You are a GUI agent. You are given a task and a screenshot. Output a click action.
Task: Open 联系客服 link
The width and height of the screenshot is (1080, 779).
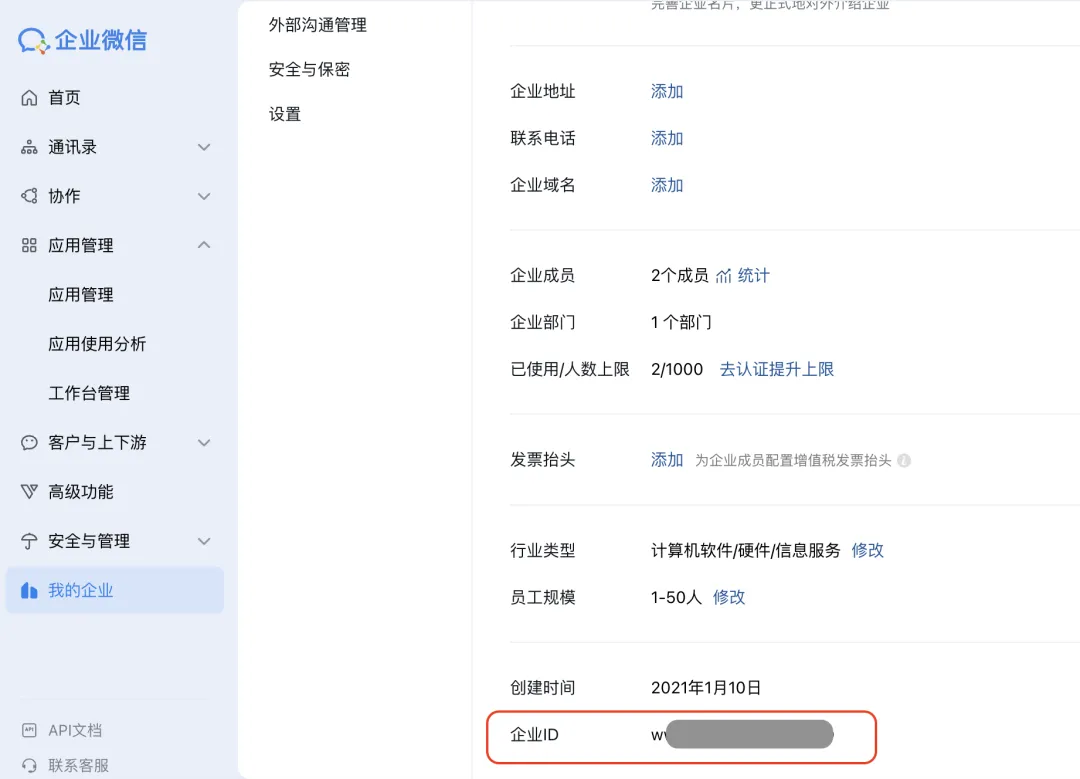[79, 765]
